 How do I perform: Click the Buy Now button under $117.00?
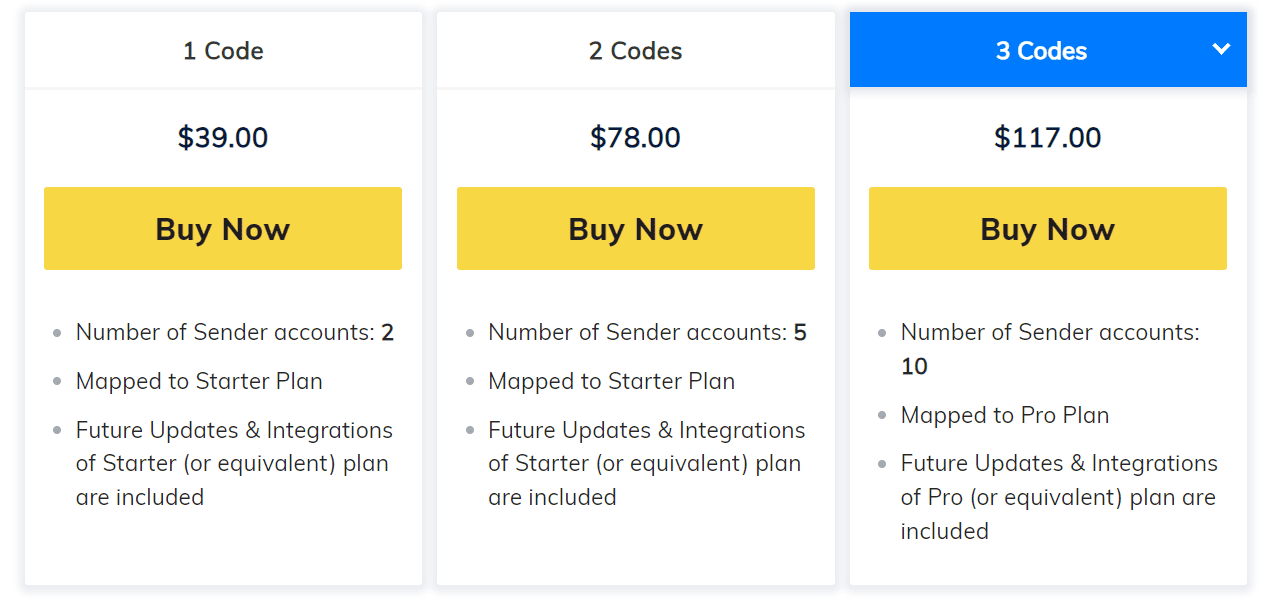coord(1047,228)
